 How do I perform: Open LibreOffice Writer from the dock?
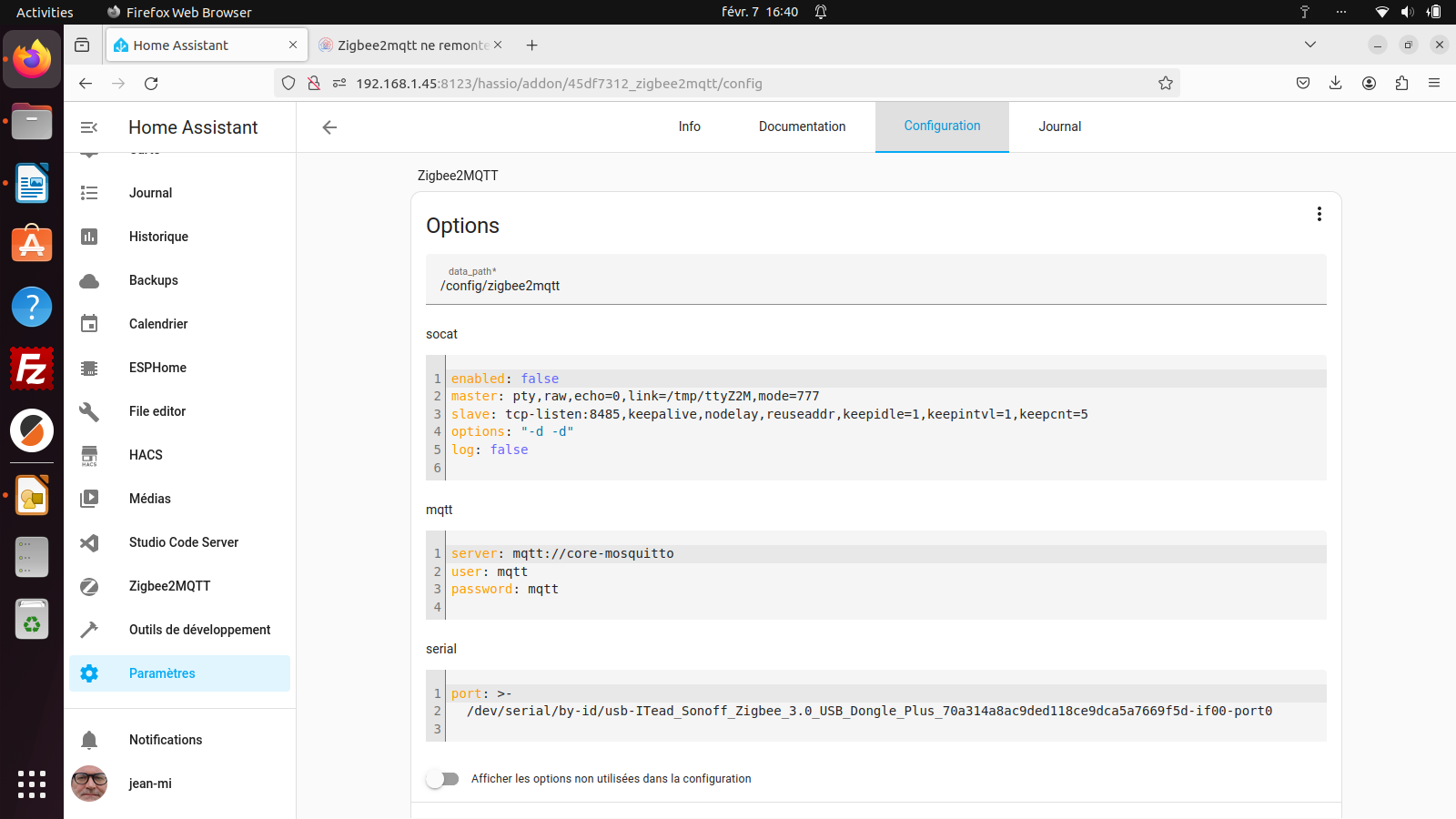pos(32,183)
